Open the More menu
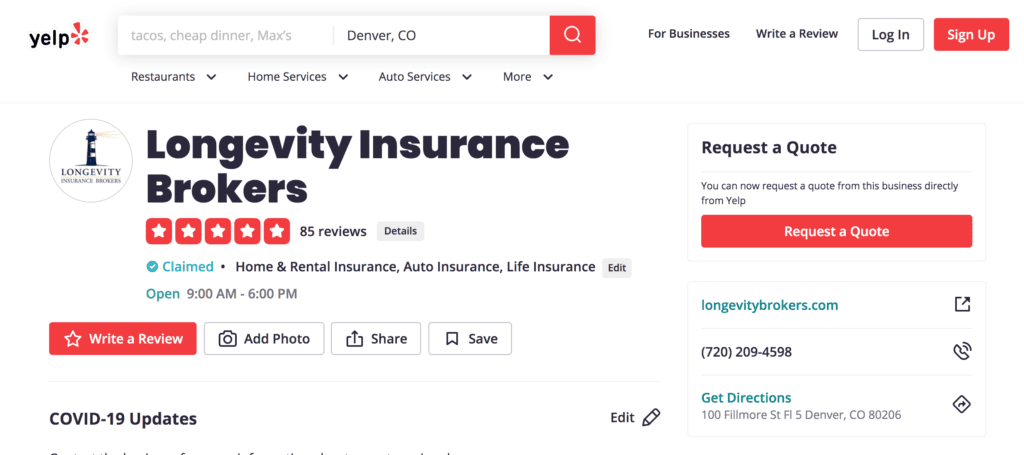 coord(528,77)
